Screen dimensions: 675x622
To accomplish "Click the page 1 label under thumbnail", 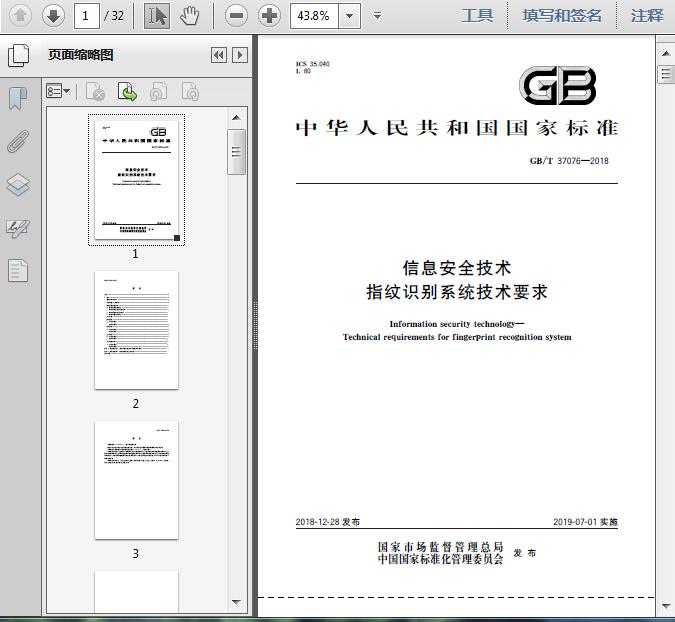I will coord(136,254).
